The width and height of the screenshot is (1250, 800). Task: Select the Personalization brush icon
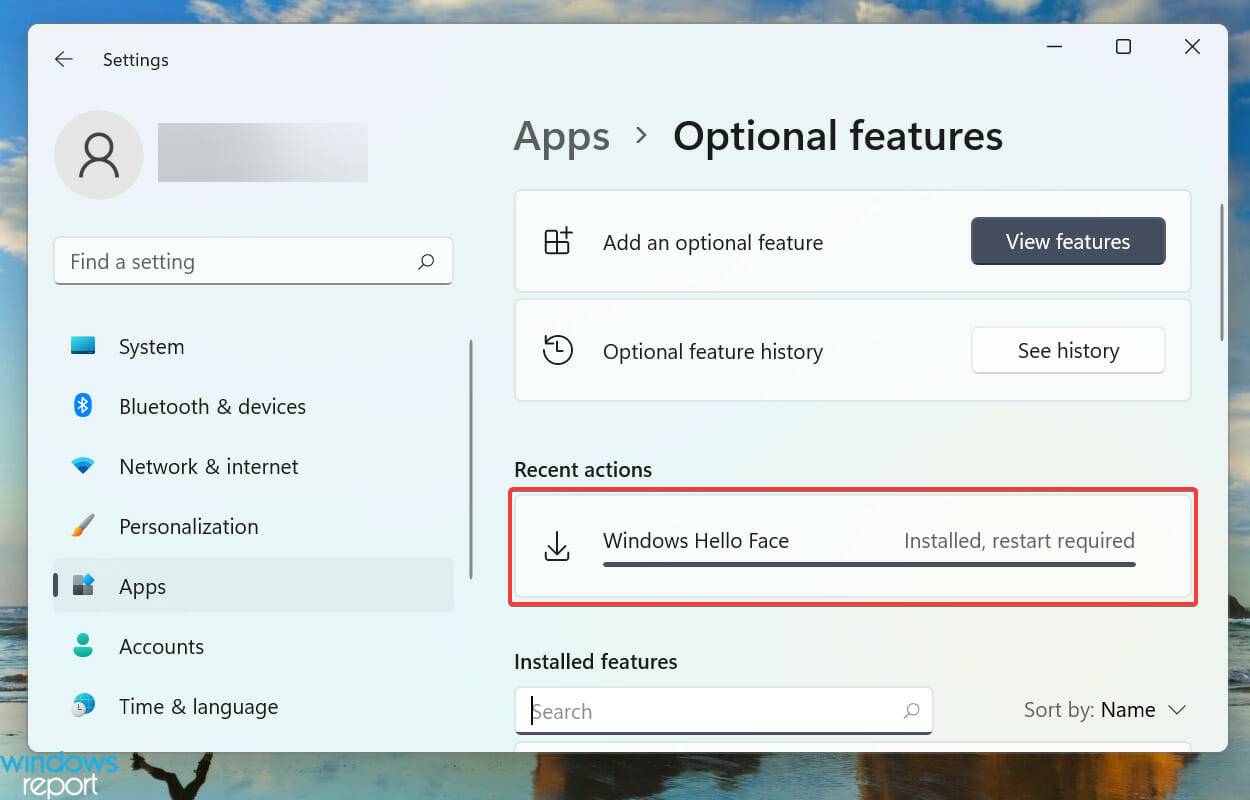point(82,526)
